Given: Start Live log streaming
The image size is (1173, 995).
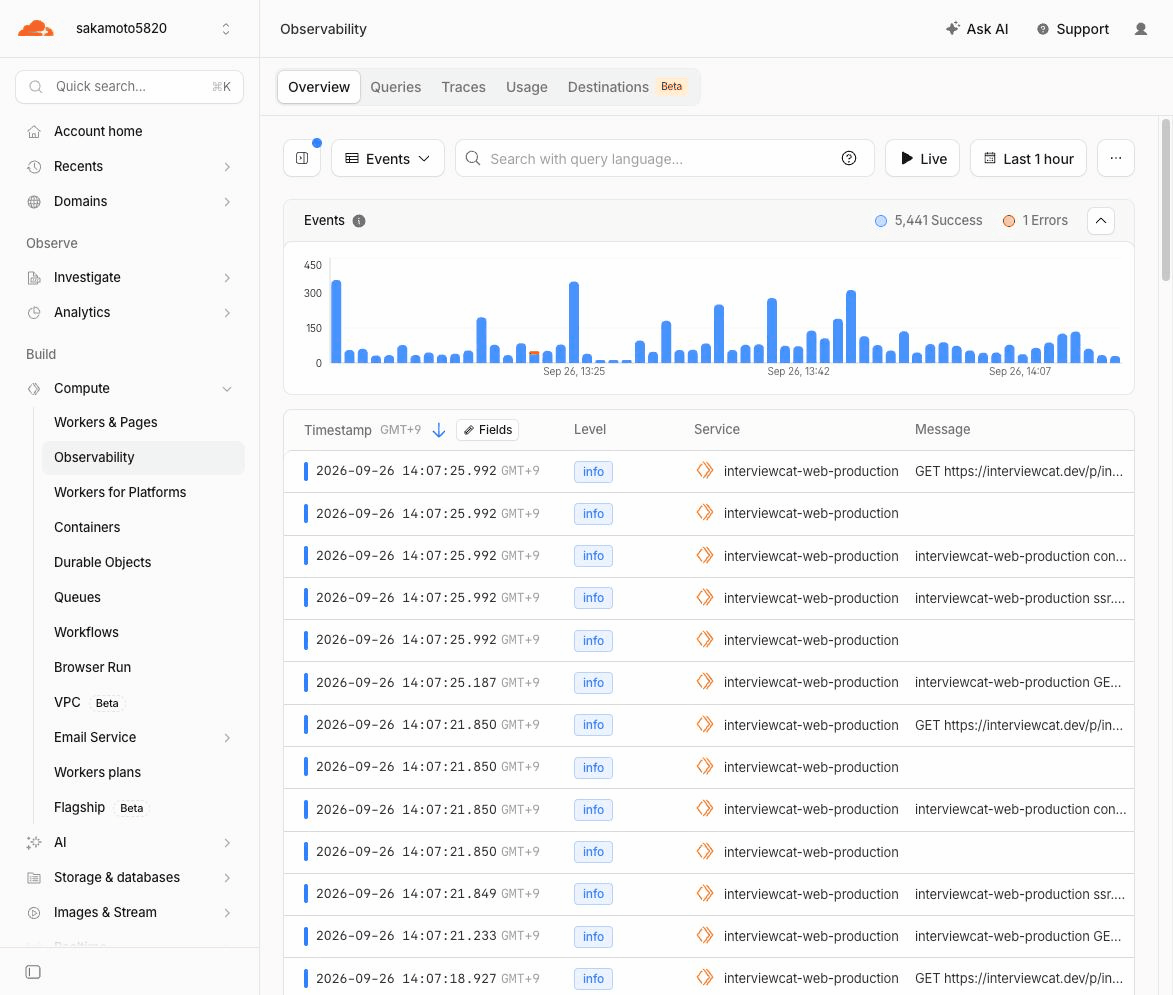Looking at the screenshot, I should click(x=922, y=159).
